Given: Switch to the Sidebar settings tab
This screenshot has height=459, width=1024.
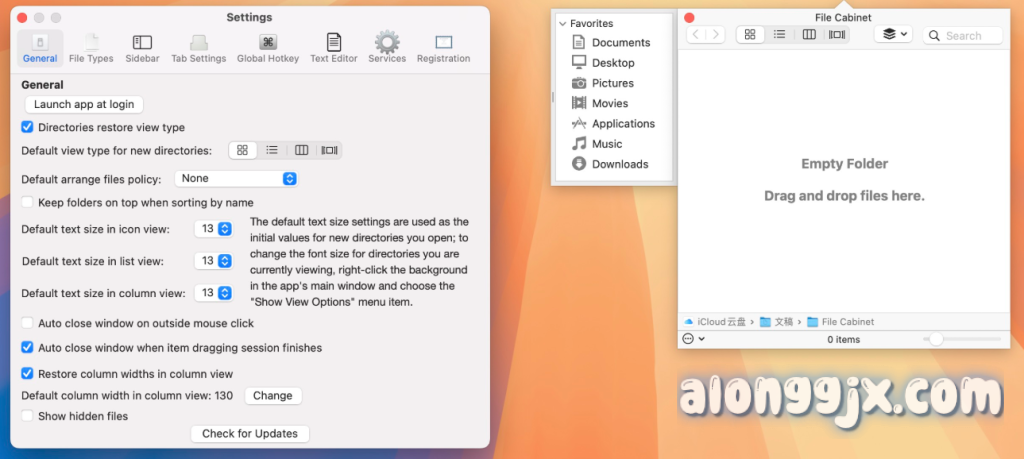Looking at the screenshot, I should 142,49.
